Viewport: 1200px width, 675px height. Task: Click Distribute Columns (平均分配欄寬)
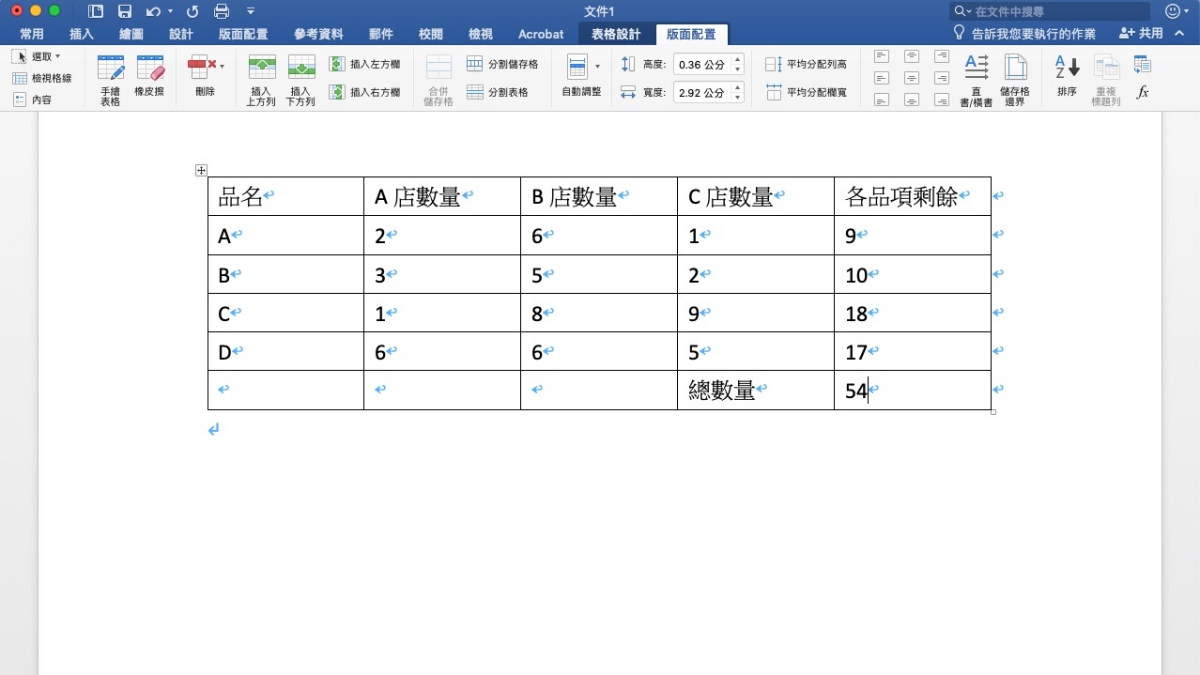tap(806, 92)
